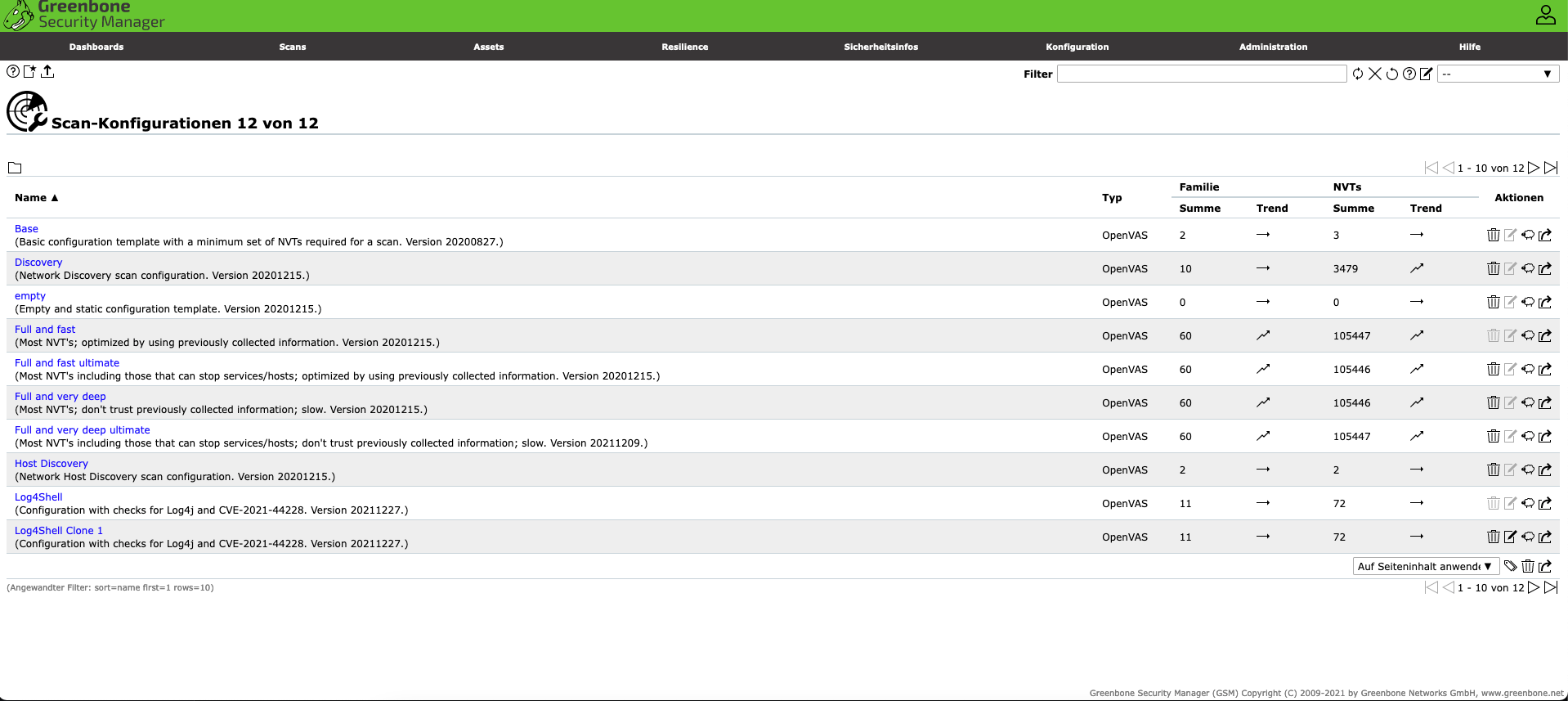Export the Base scan config
This screenshot has height=701, width=1568.
(1545, 236)
